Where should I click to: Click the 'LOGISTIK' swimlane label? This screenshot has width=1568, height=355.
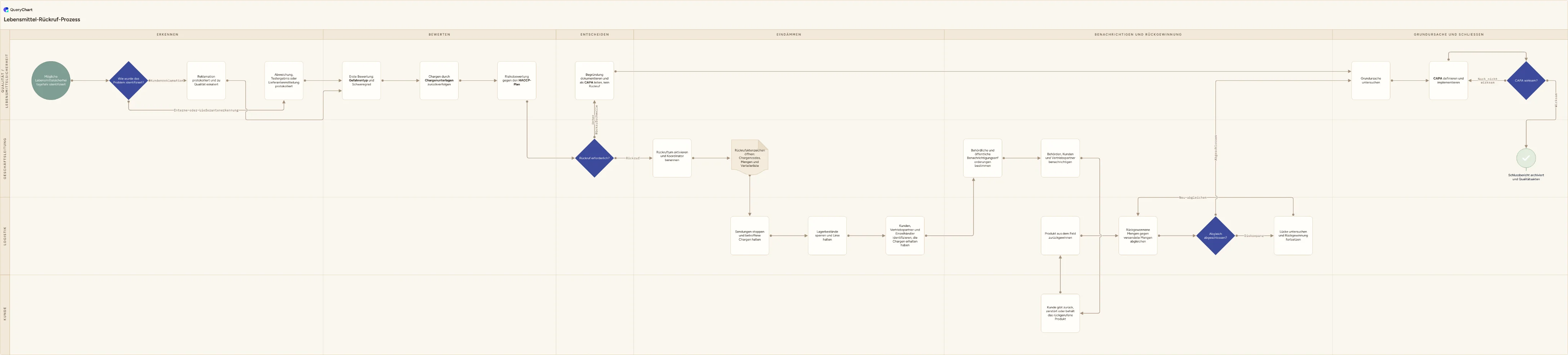pyautogui.click(x=5, y=236)
